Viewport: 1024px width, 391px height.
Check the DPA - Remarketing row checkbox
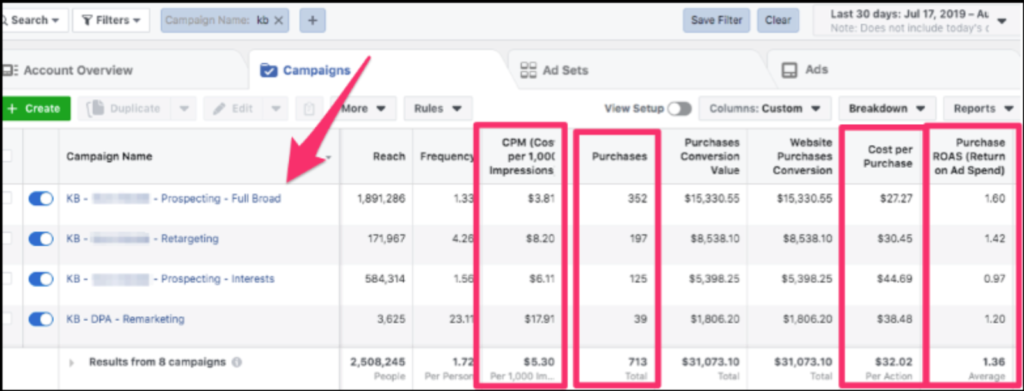[x=6, y=319]
